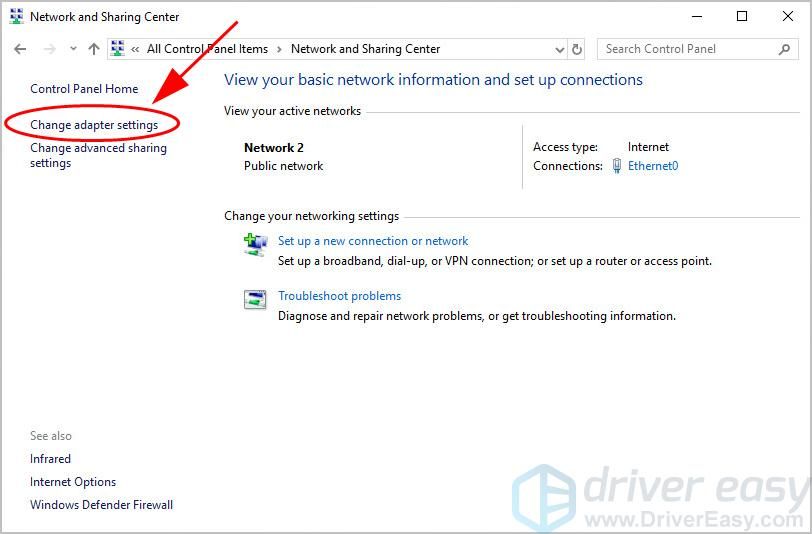The height and width of the screenshot is (534, 812).
Task: Go to Control Panel Home
Action: [84, 89]
